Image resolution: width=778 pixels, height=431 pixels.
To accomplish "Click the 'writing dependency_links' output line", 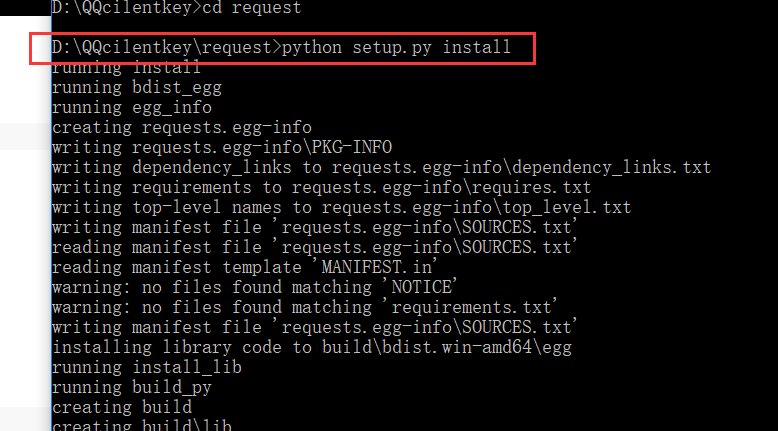I will 382,168.
